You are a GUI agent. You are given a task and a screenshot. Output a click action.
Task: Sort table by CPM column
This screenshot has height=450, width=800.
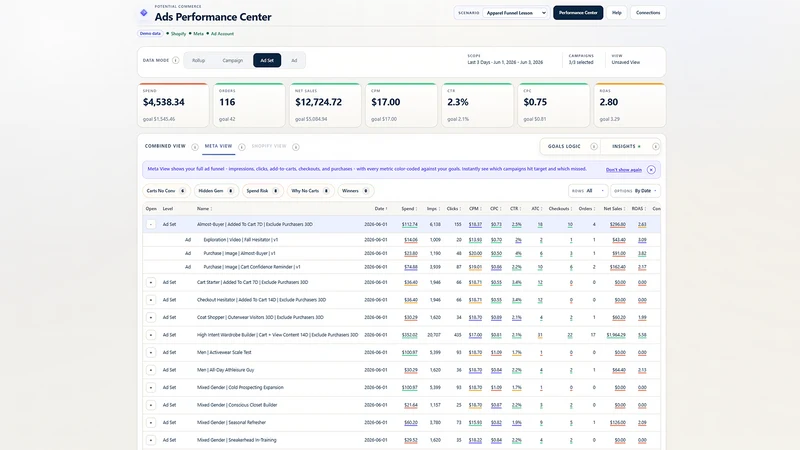coord(475,209)
